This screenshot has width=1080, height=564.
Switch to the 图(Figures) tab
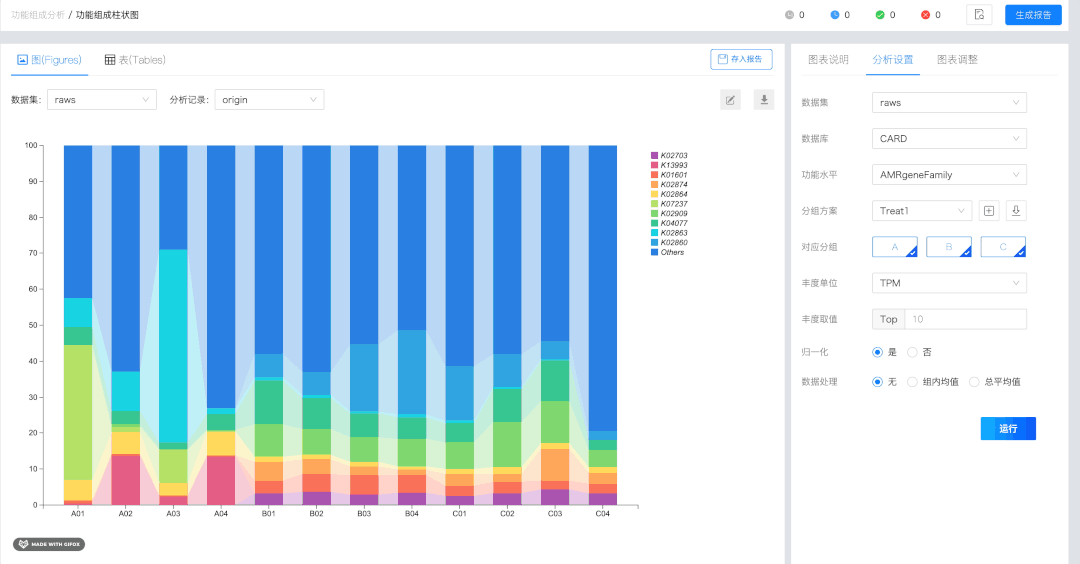[50, 60]
